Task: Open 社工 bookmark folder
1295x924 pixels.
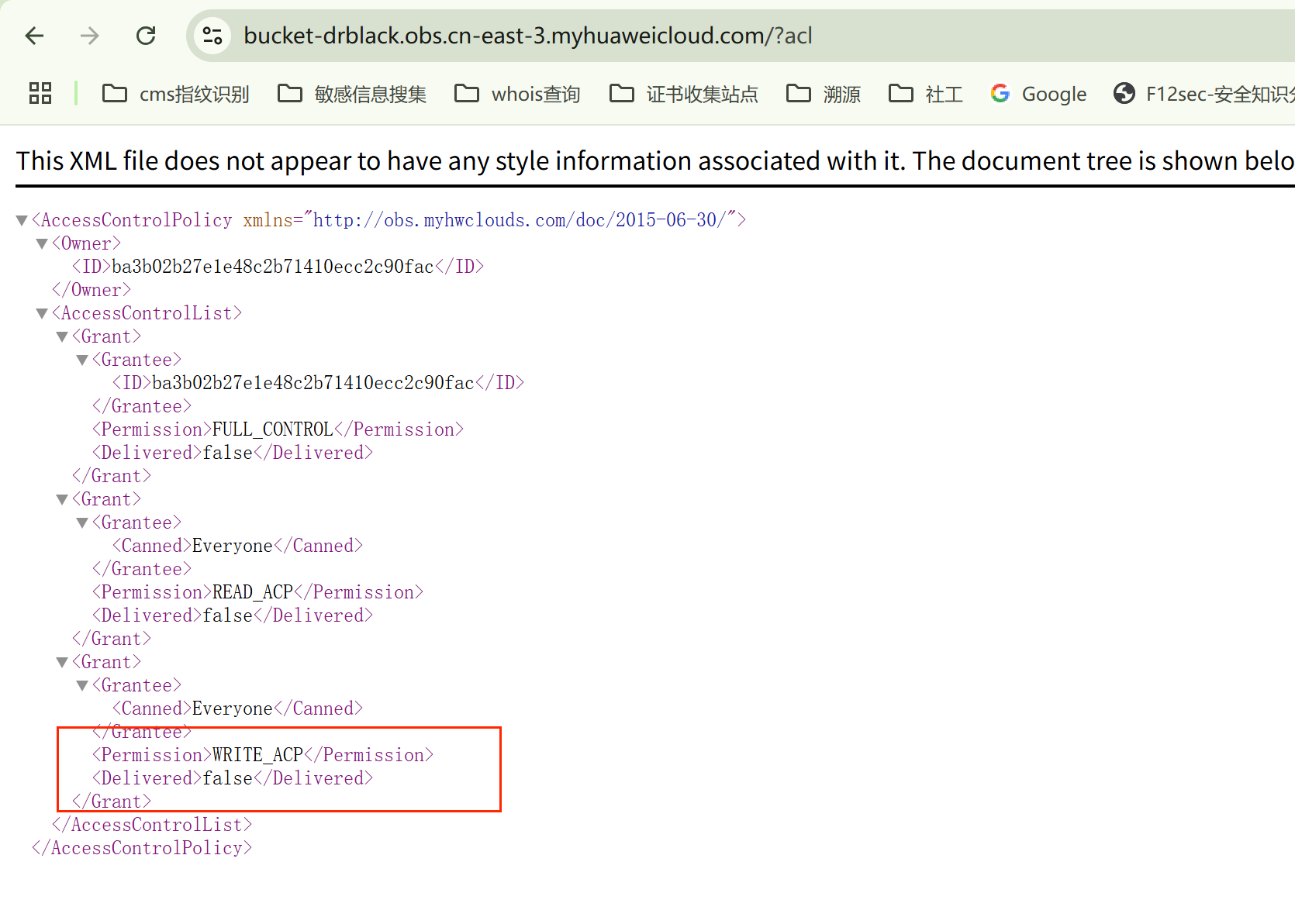Action: [926, 94]
